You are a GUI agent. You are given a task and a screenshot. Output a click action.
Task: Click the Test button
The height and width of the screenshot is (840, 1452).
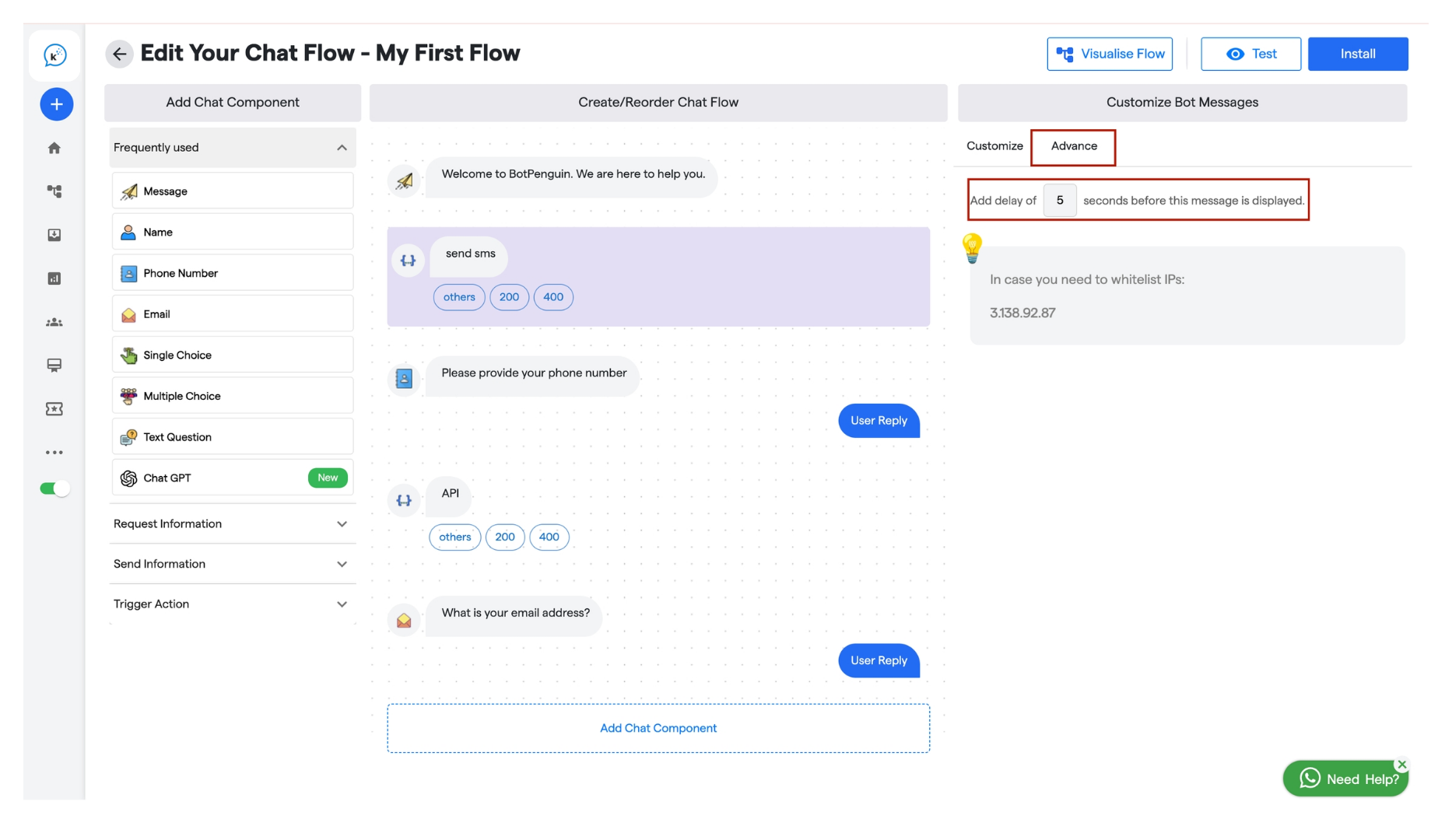pyautogui.click(x=1250, y=54)
